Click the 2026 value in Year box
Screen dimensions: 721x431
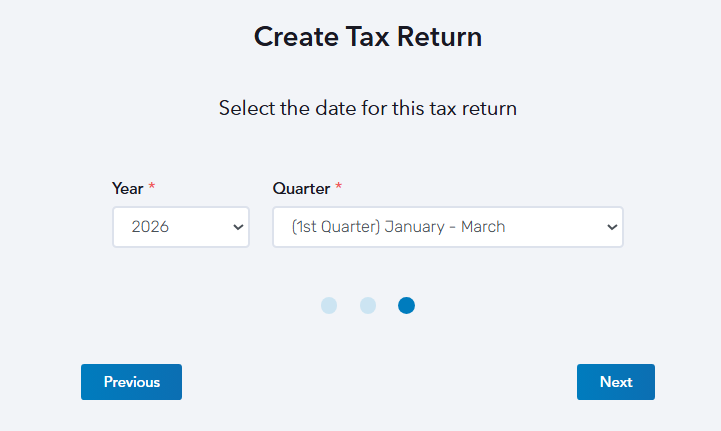point(150,227)
